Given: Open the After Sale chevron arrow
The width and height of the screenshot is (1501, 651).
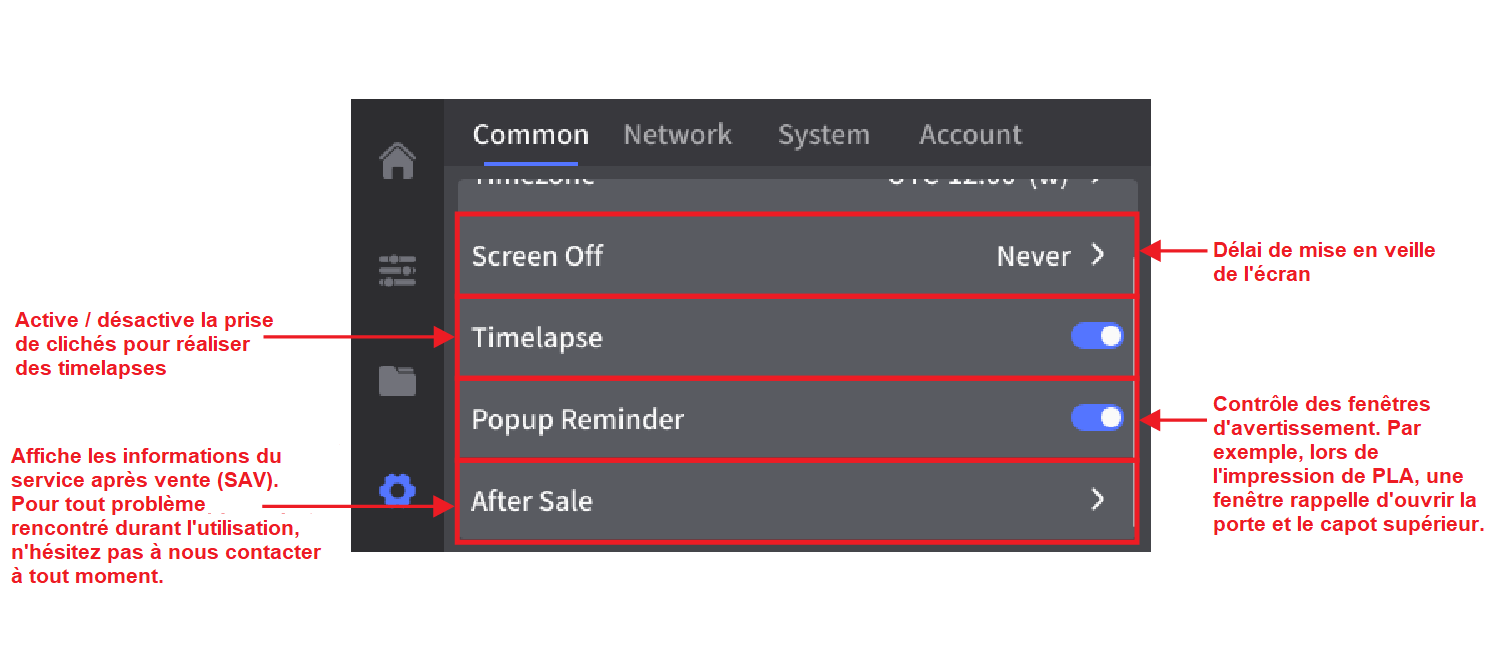Looking at the screenshot, I should tap(1098, 499).
